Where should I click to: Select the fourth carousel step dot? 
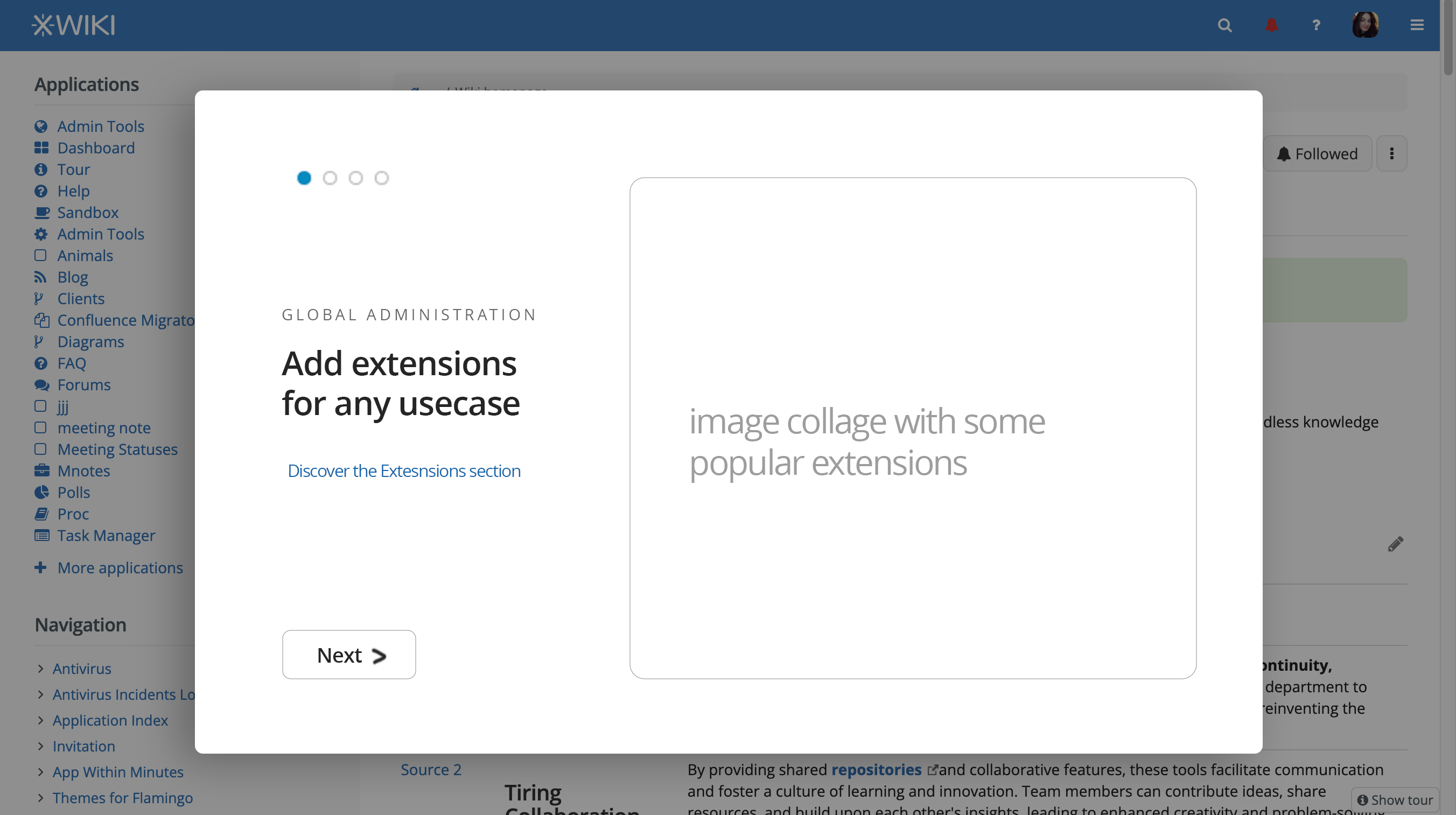point(382,179)
